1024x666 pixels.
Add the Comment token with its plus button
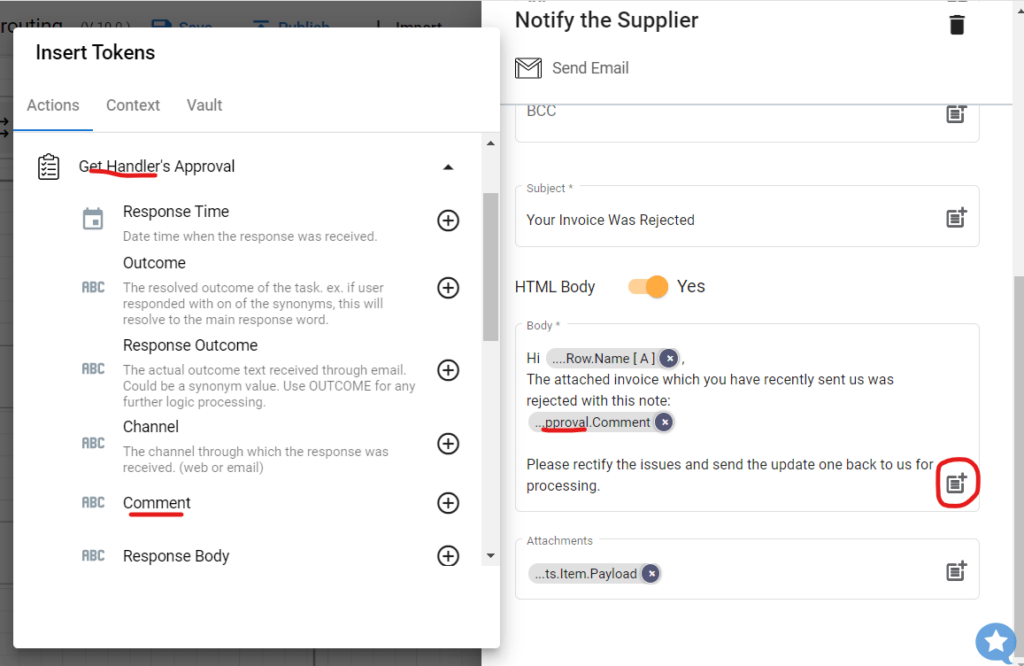[x=448, y=503]
